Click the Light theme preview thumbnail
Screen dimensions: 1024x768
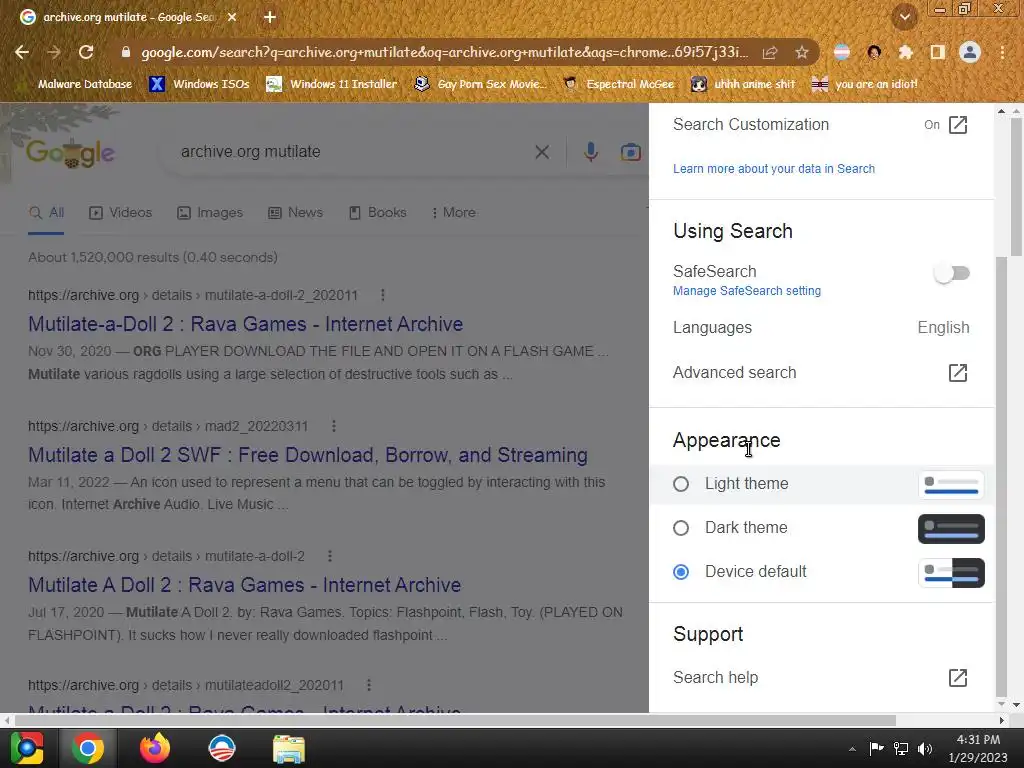(x=952, y=485)
